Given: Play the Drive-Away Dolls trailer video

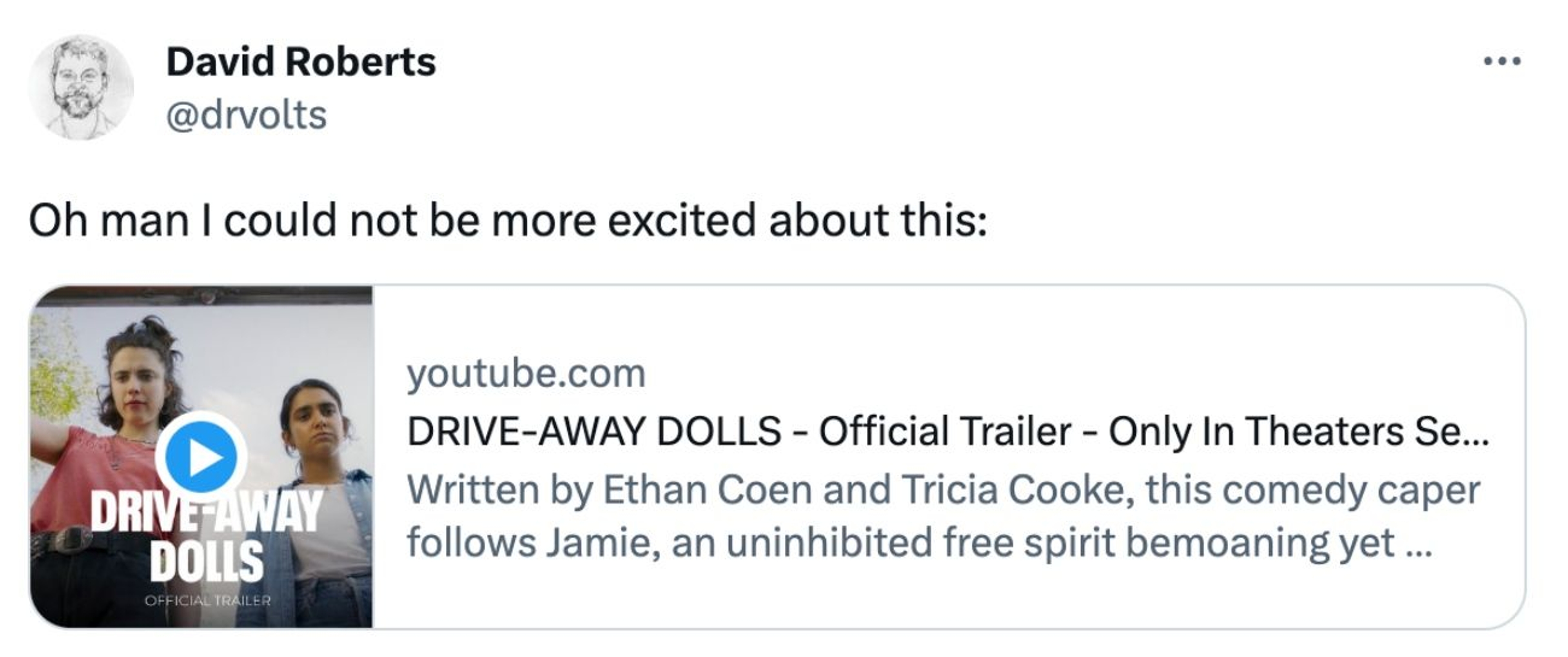Looking at the screenshot, I should click(x=201, y=457).
